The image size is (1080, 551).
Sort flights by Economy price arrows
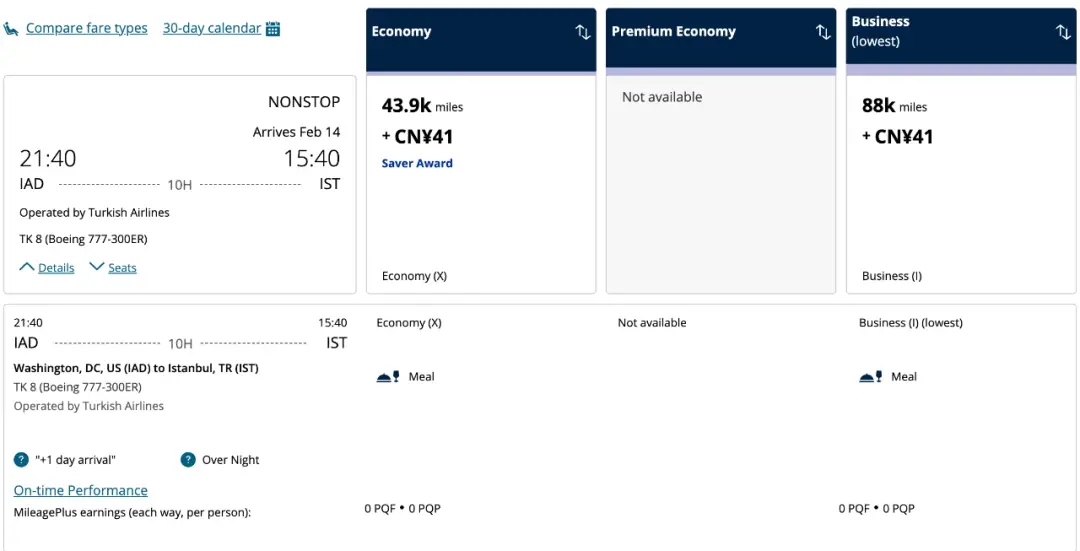pyautogui.click(x=583, y=32)
